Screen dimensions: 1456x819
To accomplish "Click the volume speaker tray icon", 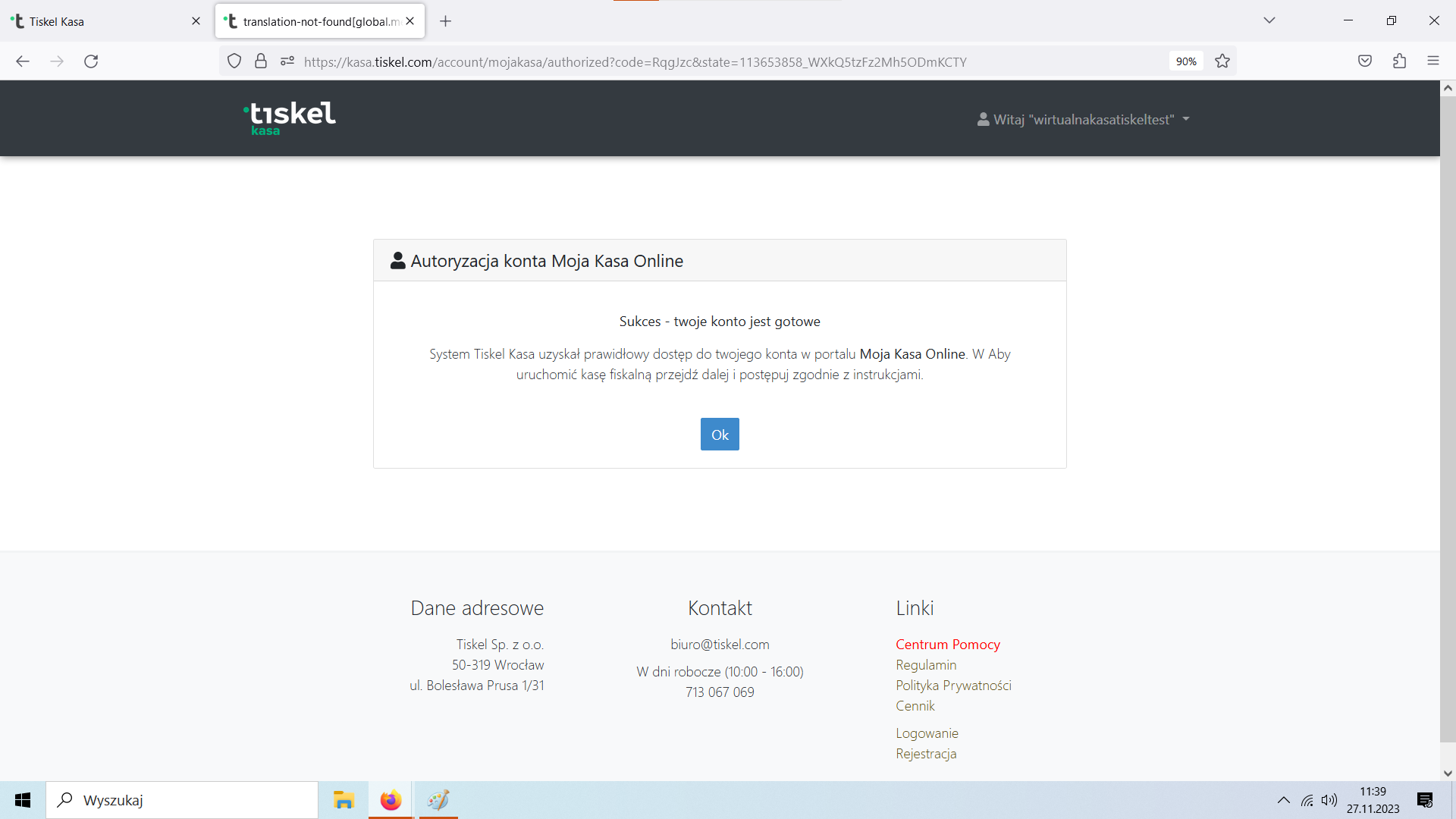I will coord(1329,800).
